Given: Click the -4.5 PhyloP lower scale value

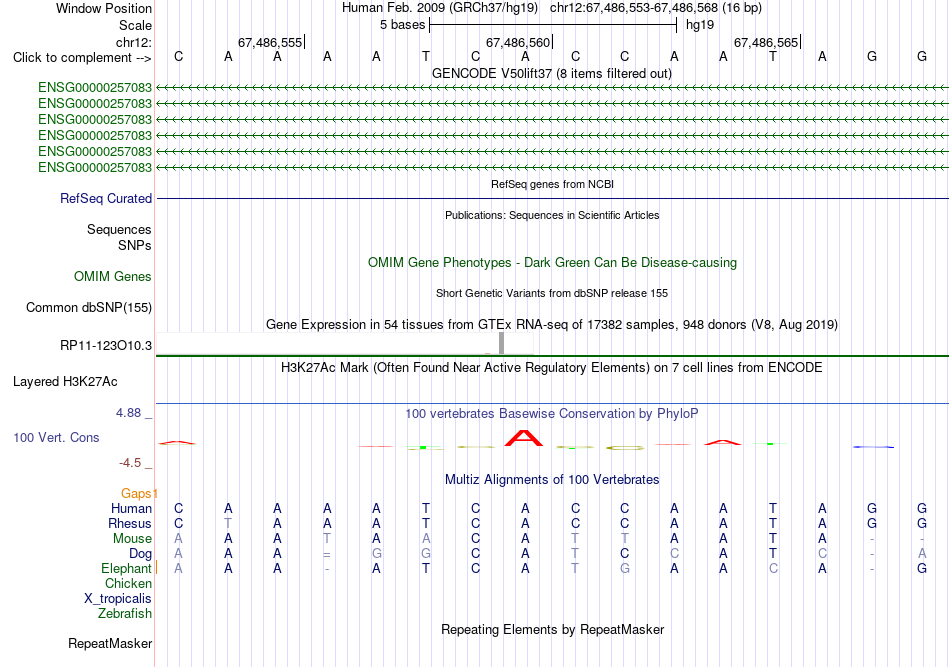Looking at the screenshot, I should [130, 463].
